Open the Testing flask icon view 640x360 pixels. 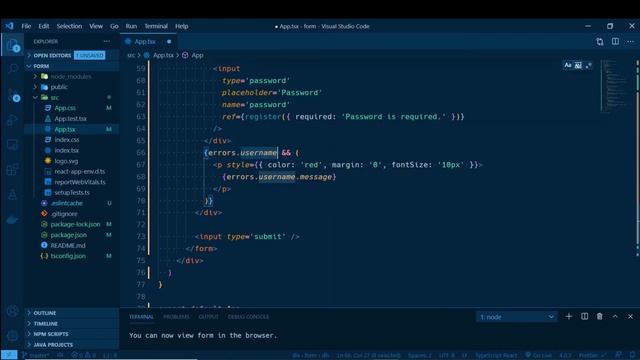pos(13,195)
